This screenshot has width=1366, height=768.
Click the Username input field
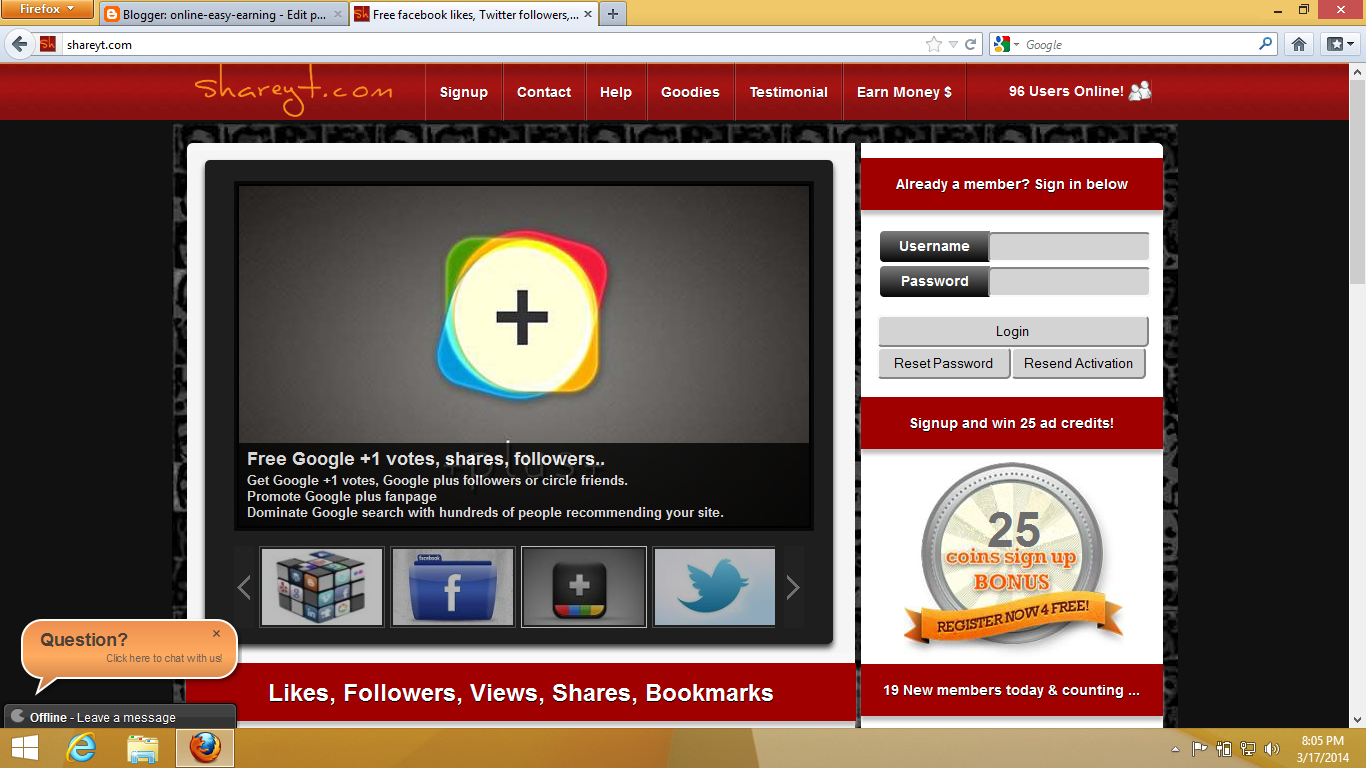pyautogui.click(x=1069, y=246)
